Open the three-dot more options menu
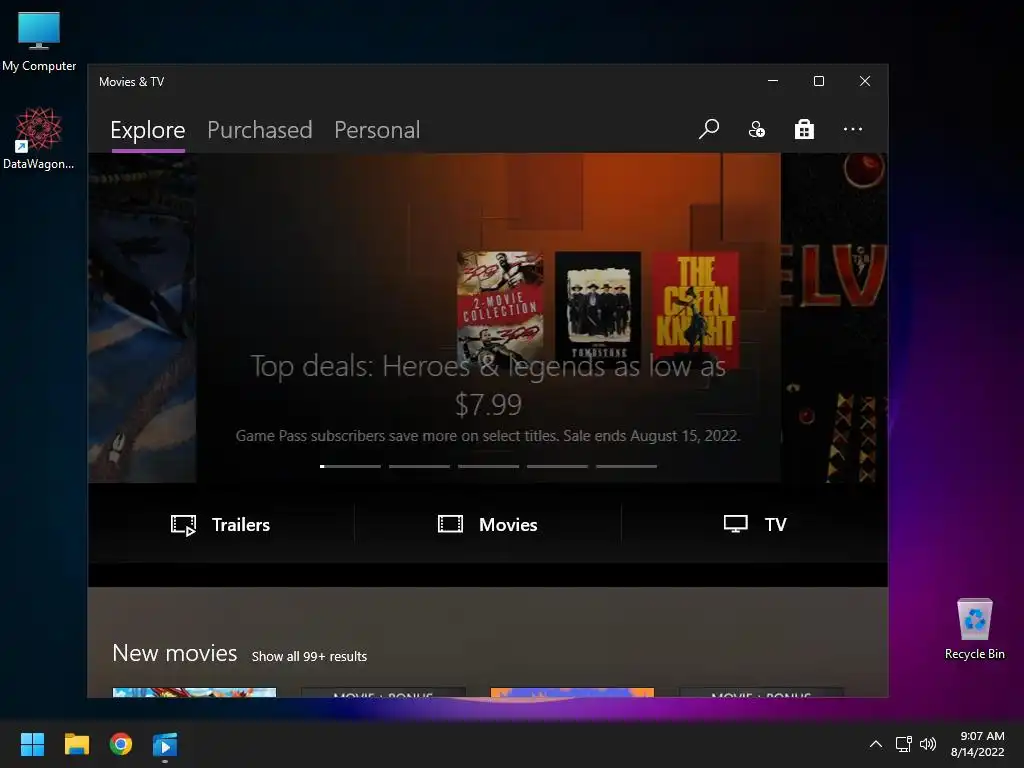This screenshot has width=1024, height=768. point(852,129)
